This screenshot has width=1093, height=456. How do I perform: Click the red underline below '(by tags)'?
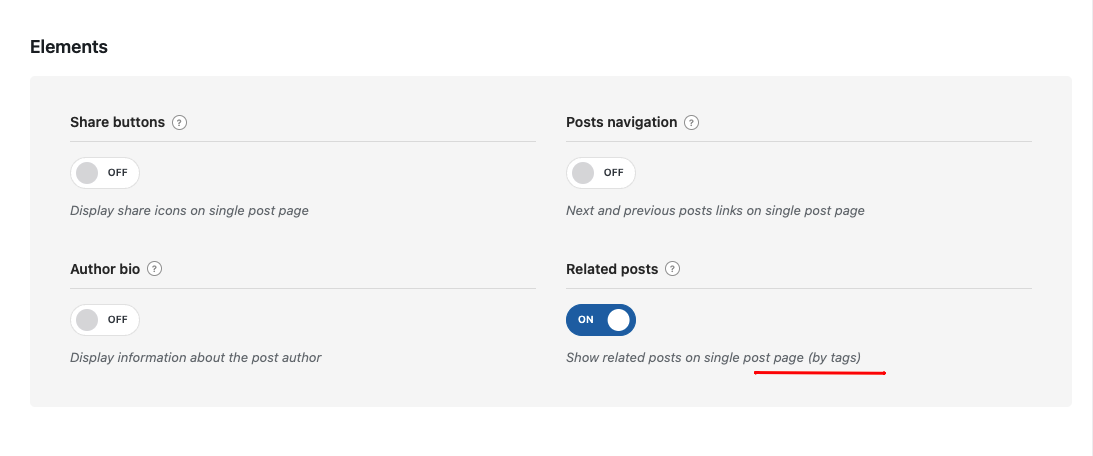tap(820, 373)
